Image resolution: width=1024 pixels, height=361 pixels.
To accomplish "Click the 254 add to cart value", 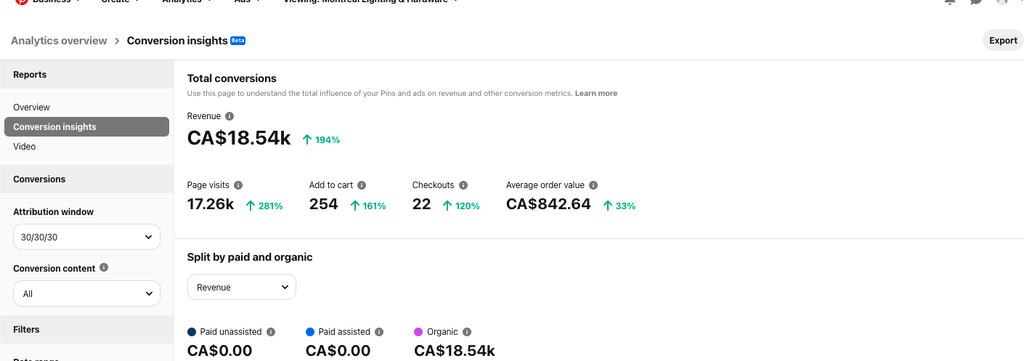I will [323, 204].
